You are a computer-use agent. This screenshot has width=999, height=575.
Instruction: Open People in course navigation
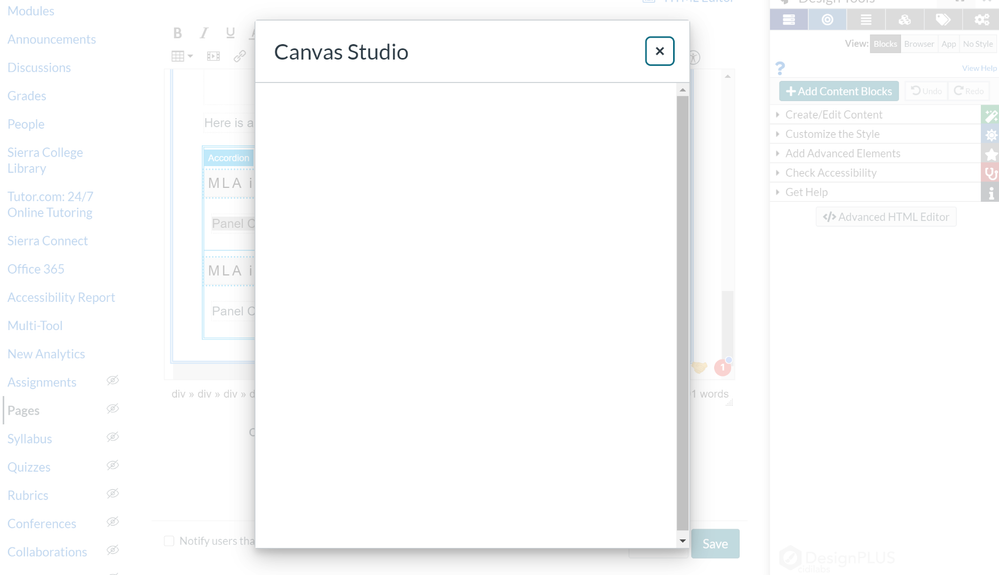[x=26, y=124]
